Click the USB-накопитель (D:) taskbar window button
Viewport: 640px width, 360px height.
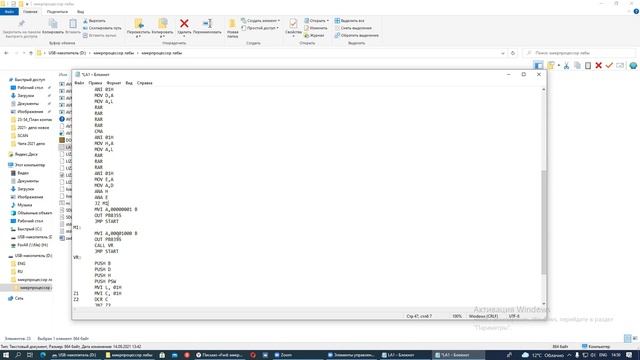point(75,355)
